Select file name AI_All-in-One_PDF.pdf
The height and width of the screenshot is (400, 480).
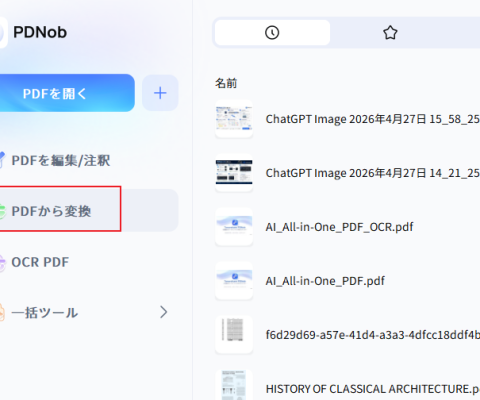tap(325, 281)
